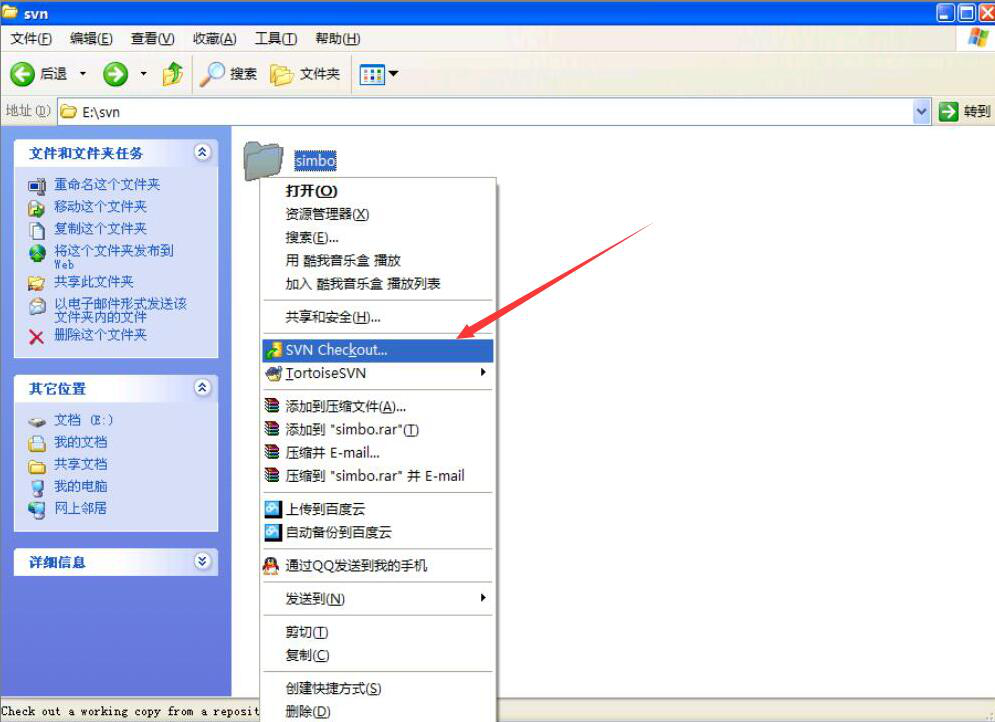Click the 转到 Go button

pos(964,112)
